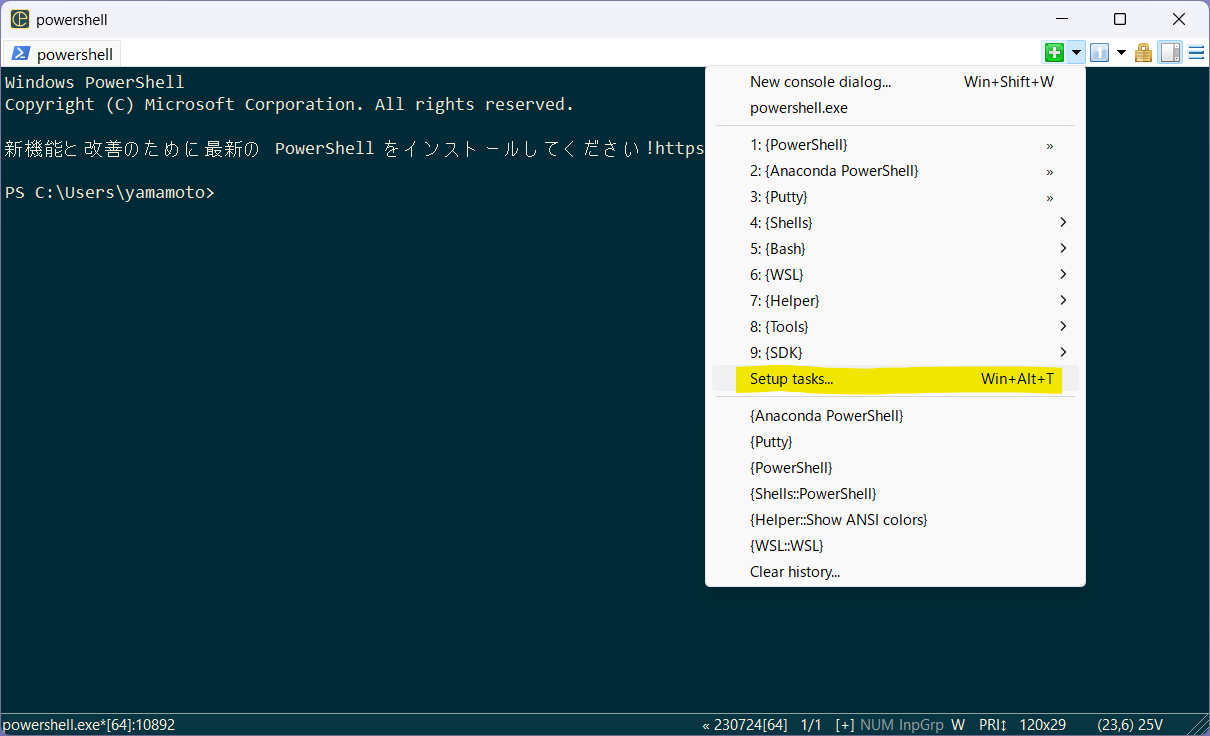This screenshot has height=736, width=1210.
Task: Open the hamburger system menu icon
Action: pos(1196,52)
